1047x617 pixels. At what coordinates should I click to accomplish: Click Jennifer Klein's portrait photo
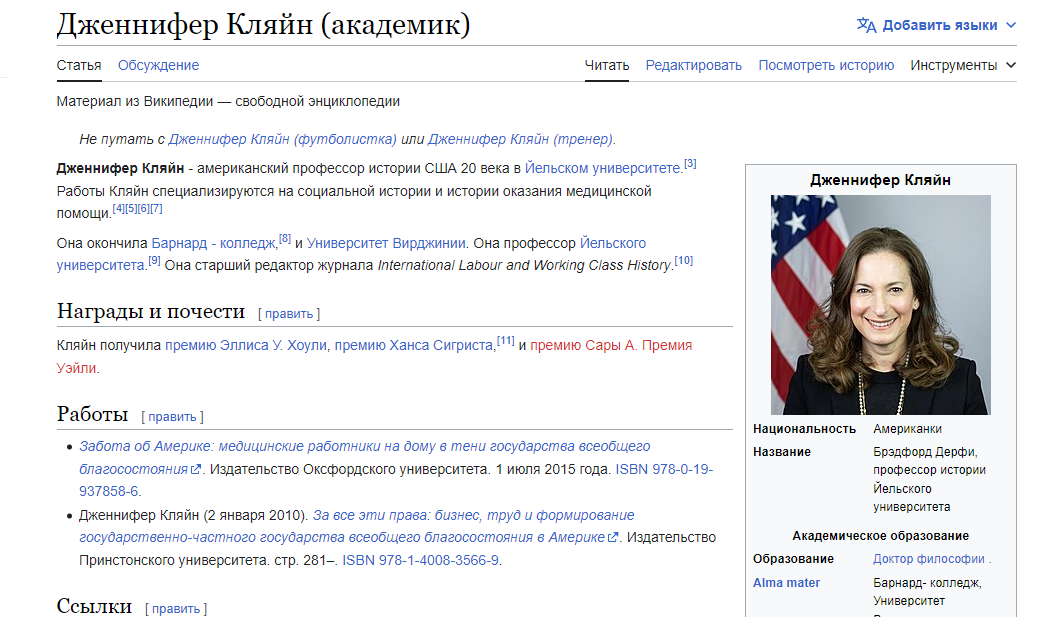click(880, 304)
